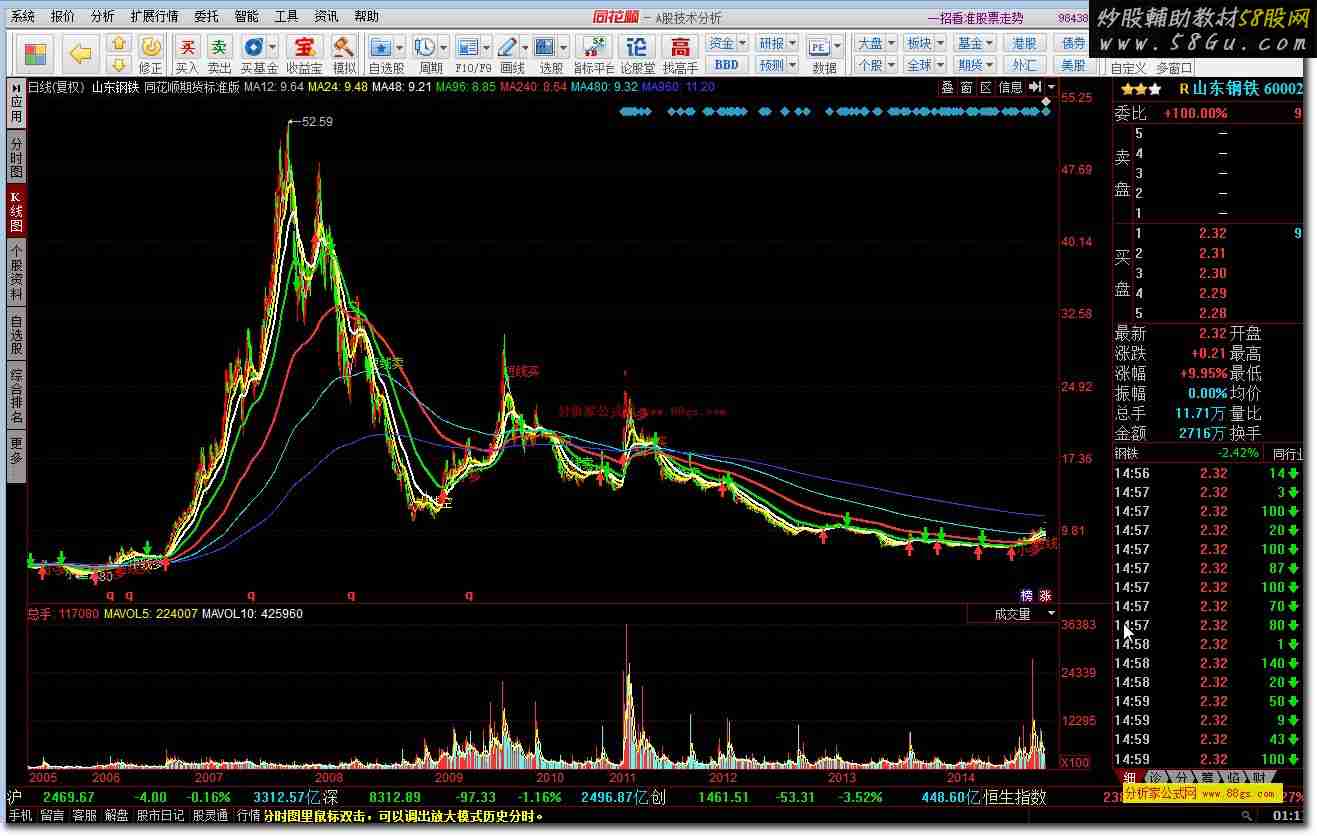Image resolution: width=1317 pixels, height=836 pixels.
Task: Click the BBD button
Action: tap(727, 65)
